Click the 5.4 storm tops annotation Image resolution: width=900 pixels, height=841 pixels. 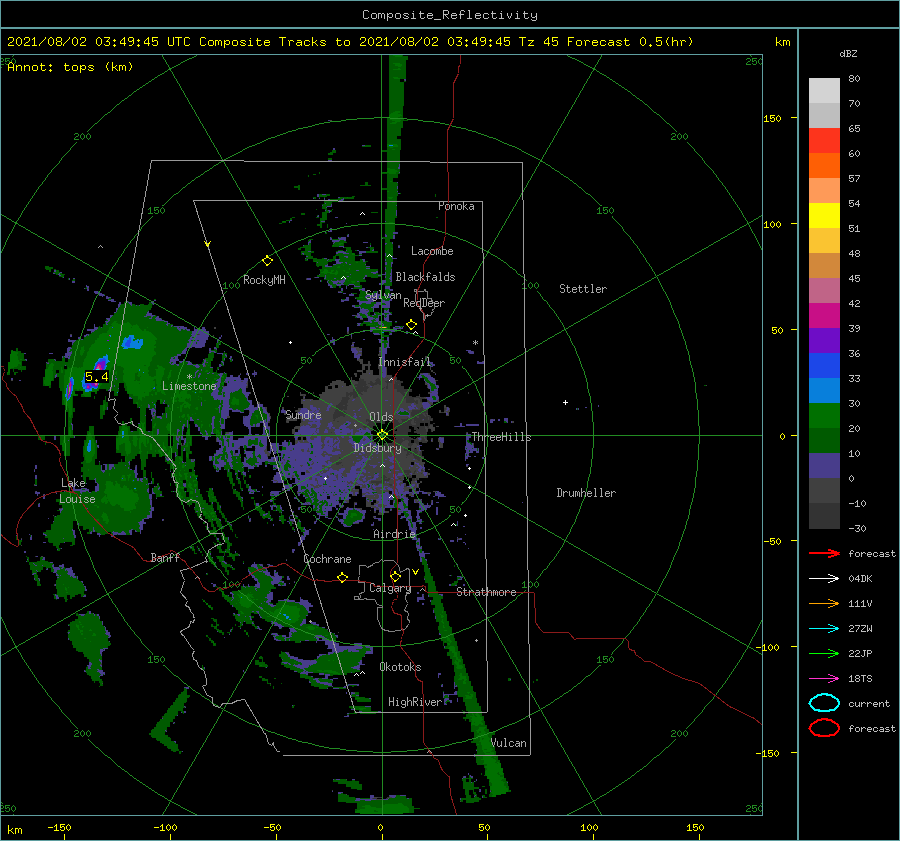pos(96,377)
